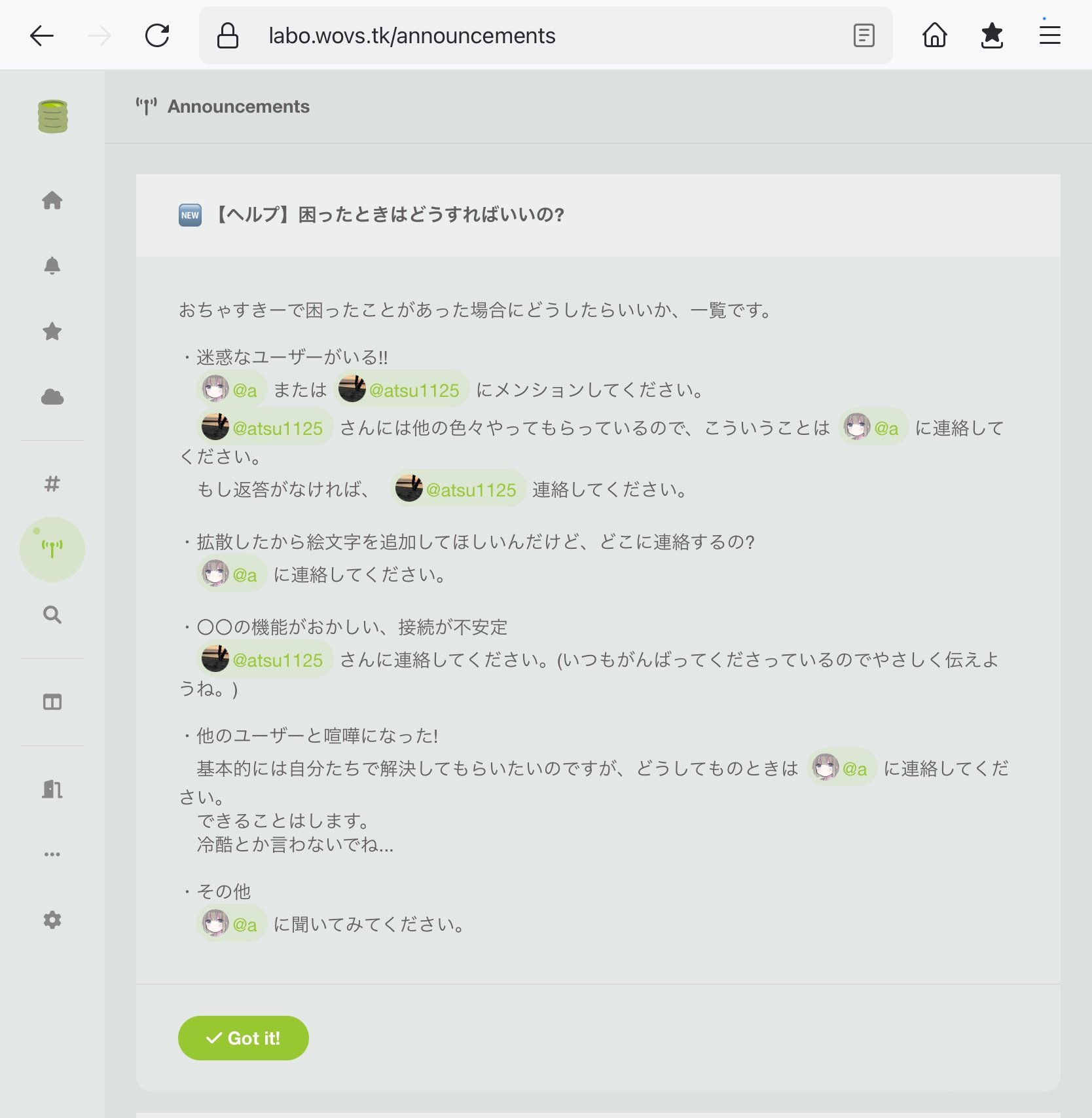Image resolution: width=1092 pixels, height=1118 pixels.
Task: Open the @a mention under その他
Action: pos(232,925)
